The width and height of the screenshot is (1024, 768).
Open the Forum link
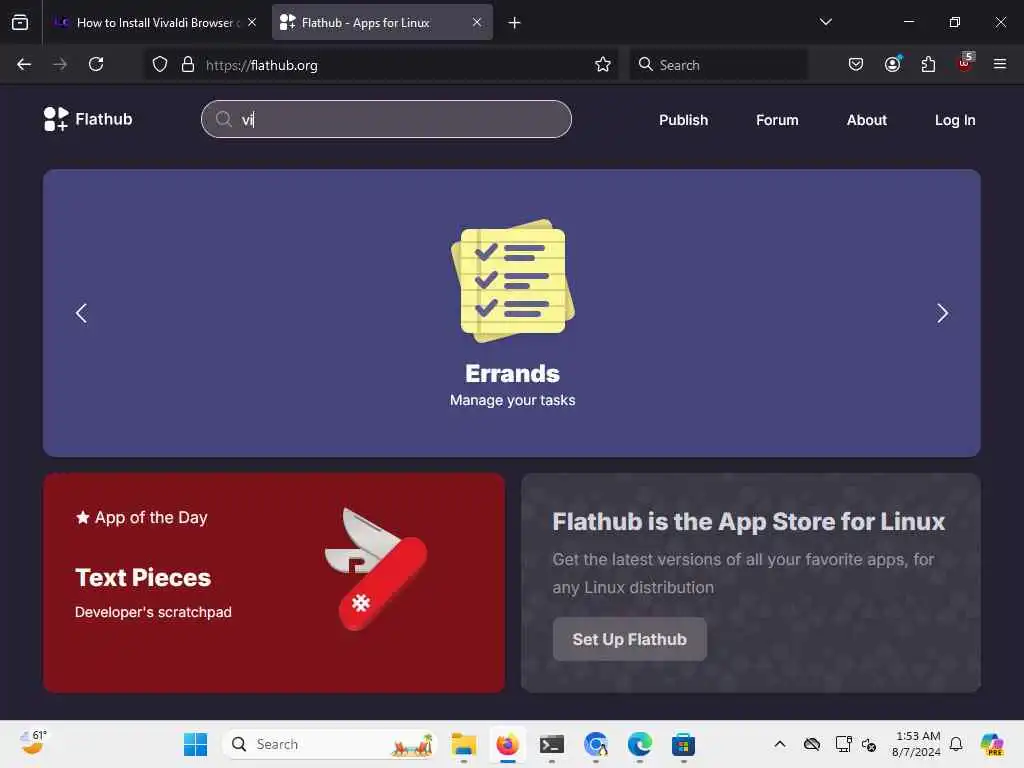(x=777, y=120)
